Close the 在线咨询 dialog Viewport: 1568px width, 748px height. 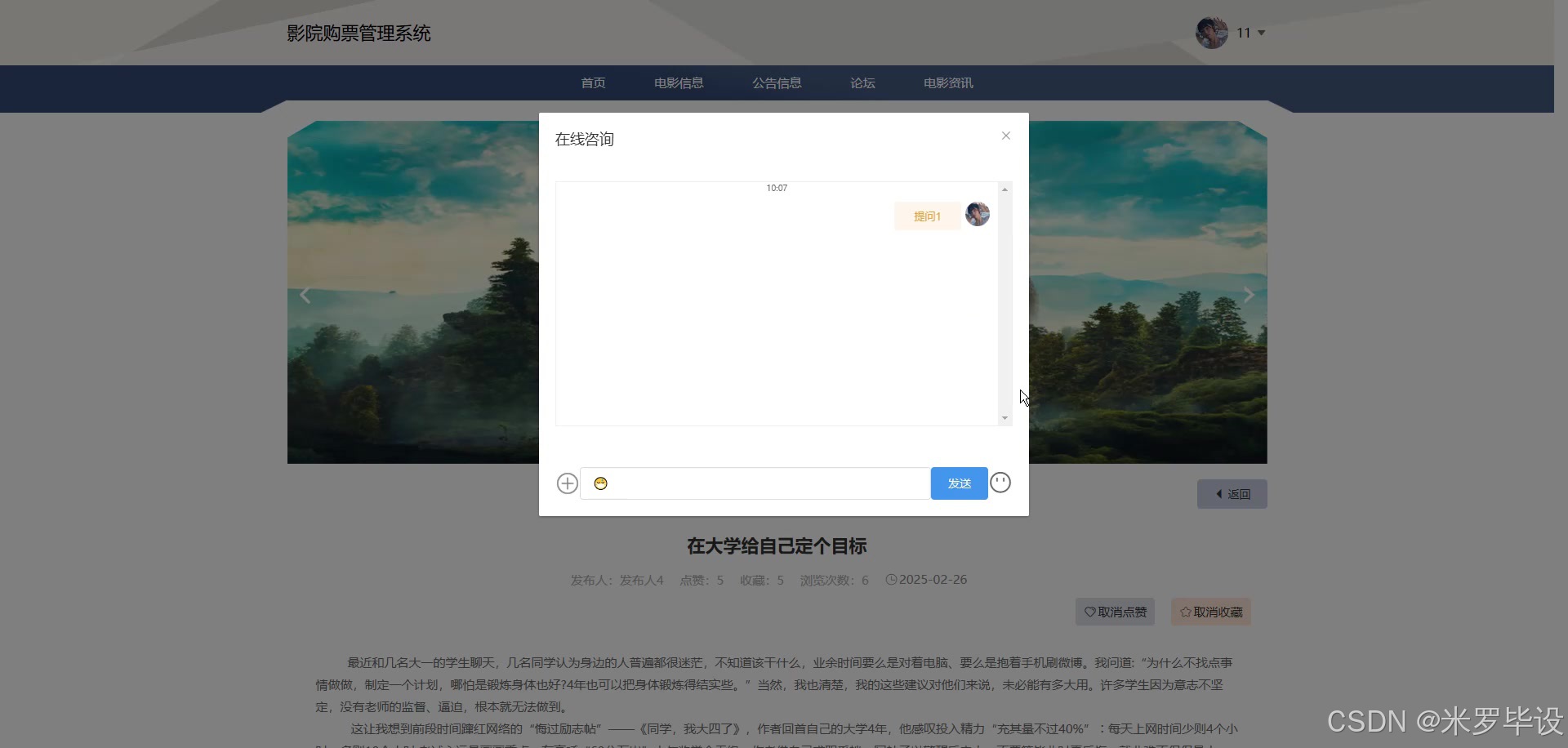pyautogui.click(x=1006, y=136)
